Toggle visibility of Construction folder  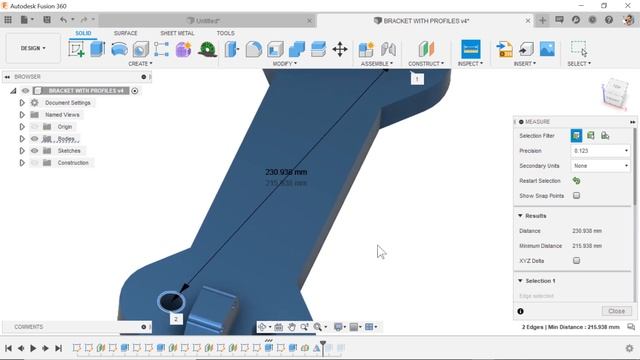[x=34, y=163]
